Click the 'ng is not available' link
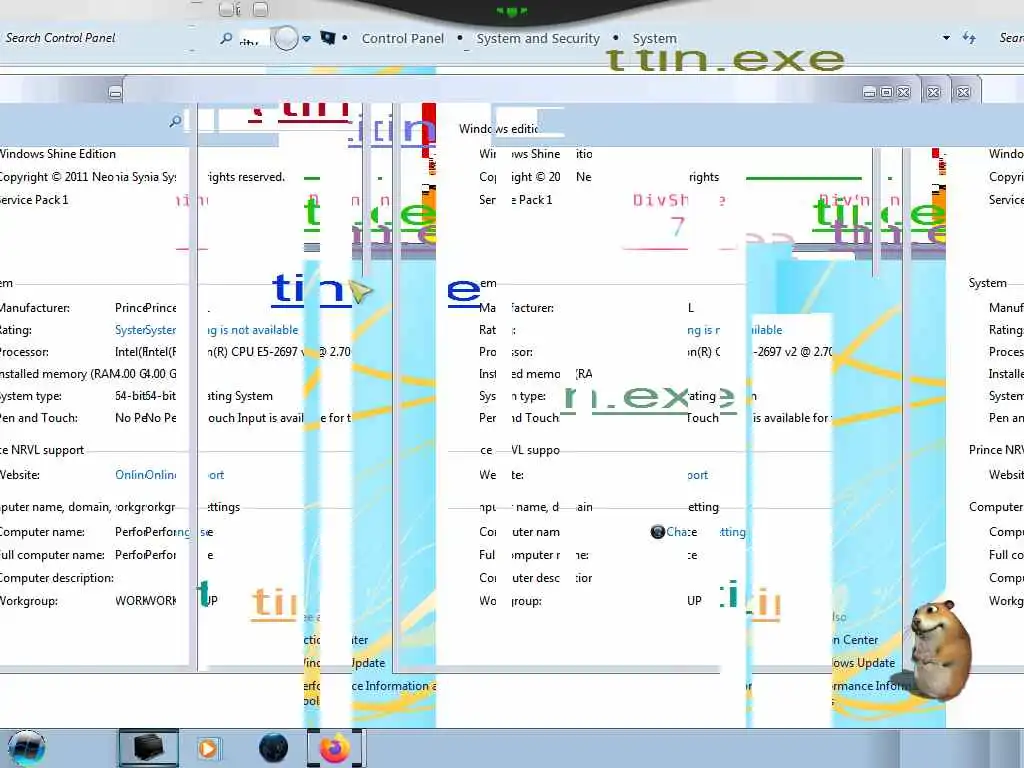Screen dimensions: 1024x768 point(252,330)
